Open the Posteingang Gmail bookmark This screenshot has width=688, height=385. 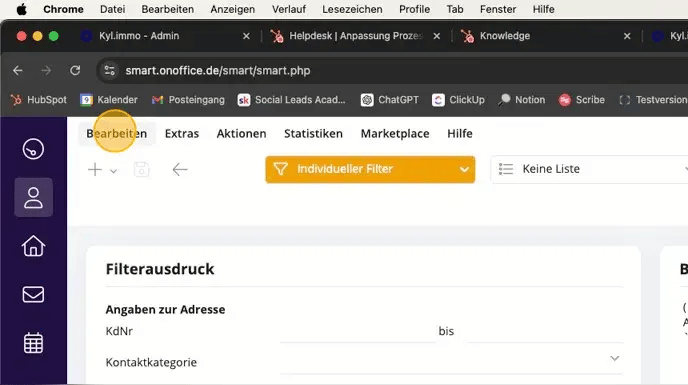coord(188,100)
